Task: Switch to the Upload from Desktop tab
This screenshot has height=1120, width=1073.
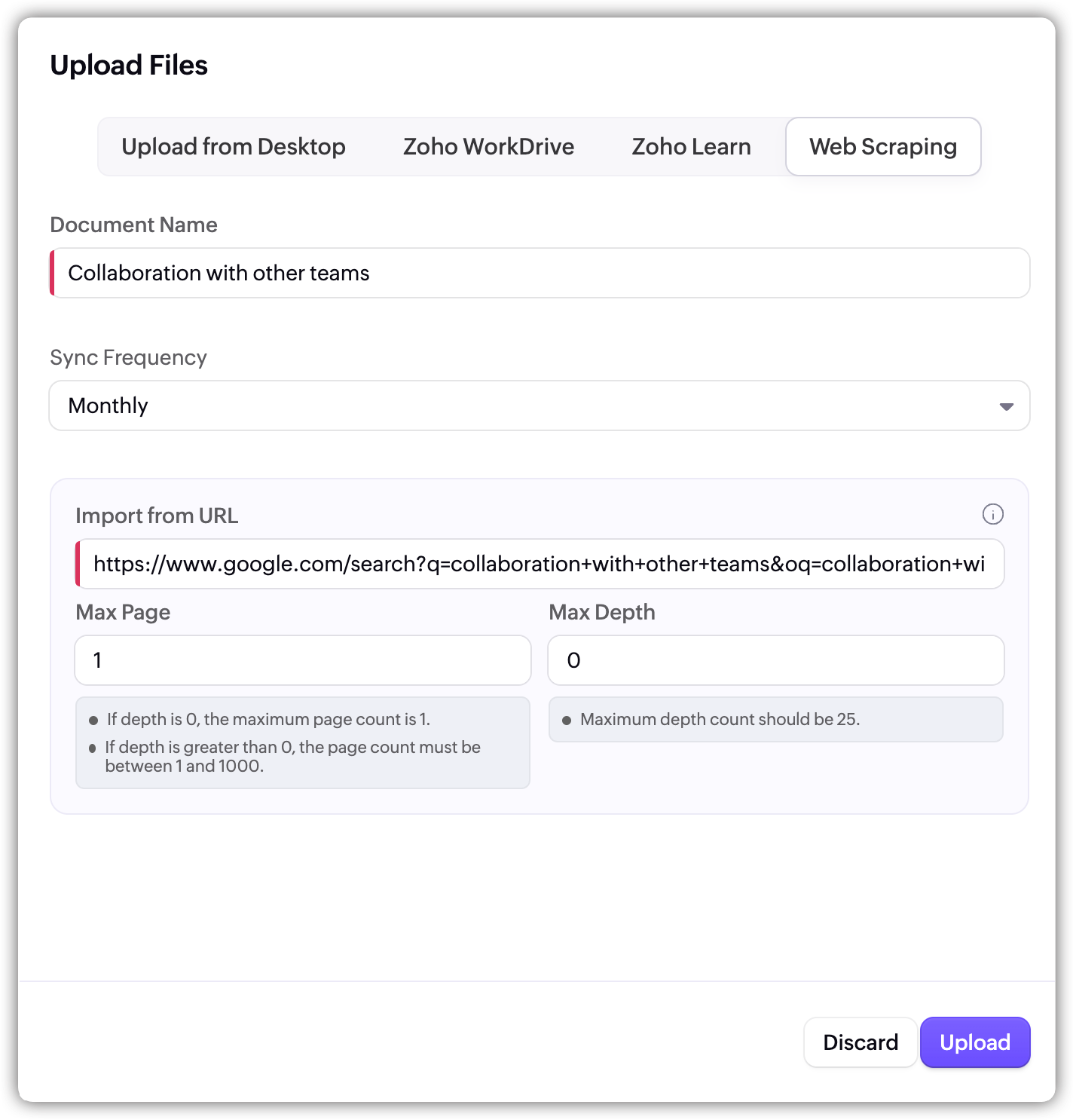Action: click(x=233, y=146)
